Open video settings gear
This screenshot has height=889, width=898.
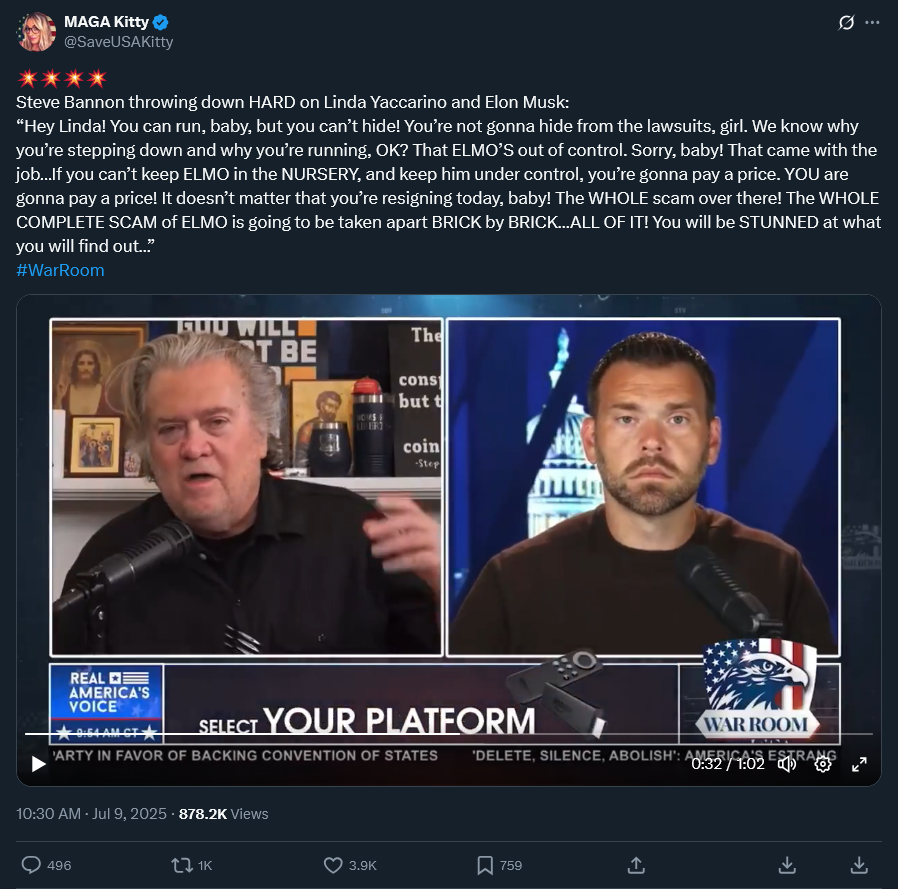coord(823,764)
